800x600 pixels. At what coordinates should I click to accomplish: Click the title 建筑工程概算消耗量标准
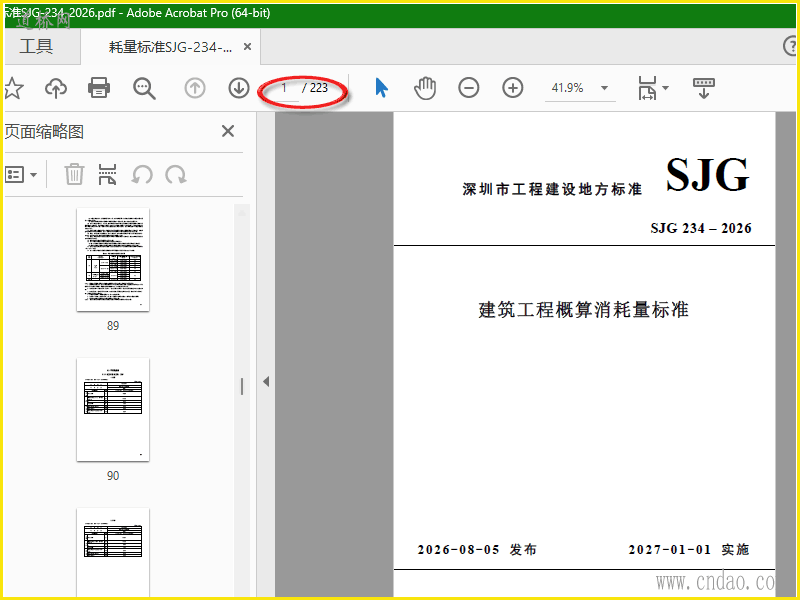click(584, 310)
